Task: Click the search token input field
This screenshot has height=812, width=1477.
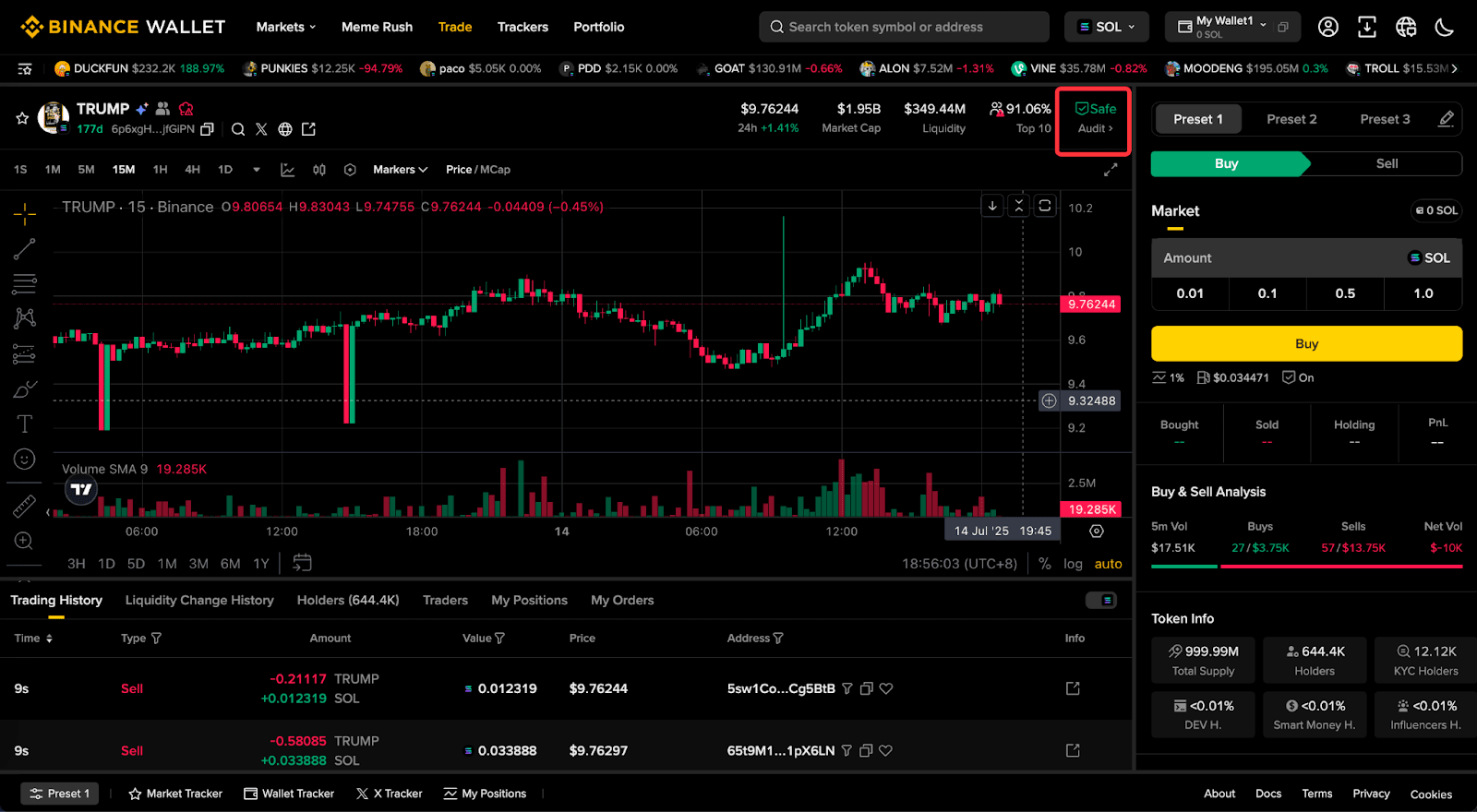Action: pyautogui.click(x=904, y=27)
